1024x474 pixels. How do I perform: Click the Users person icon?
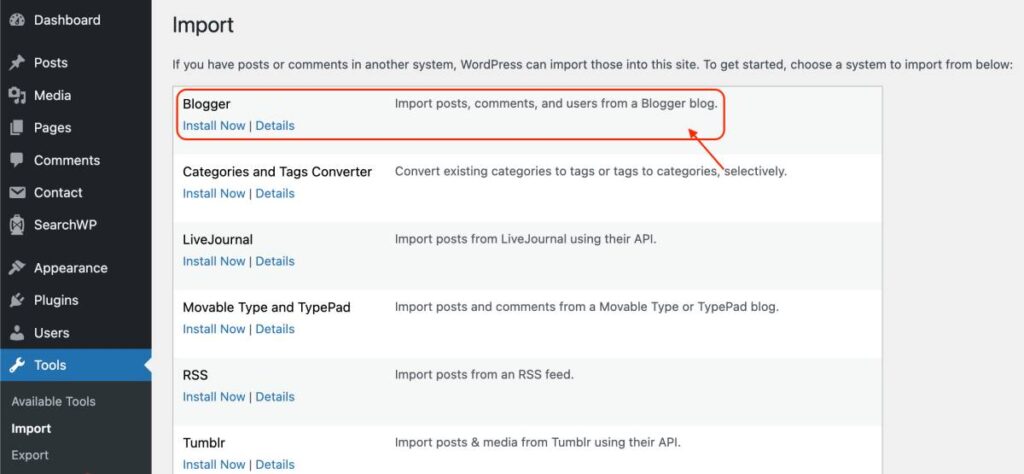tap(17, 333)
